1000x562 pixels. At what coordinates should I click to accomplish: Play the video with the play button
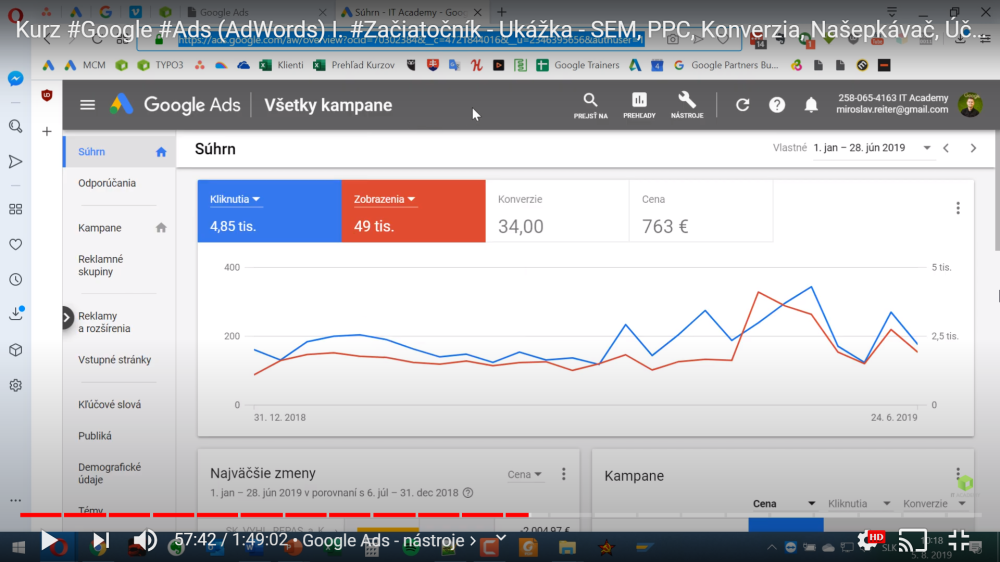point(49,541)
